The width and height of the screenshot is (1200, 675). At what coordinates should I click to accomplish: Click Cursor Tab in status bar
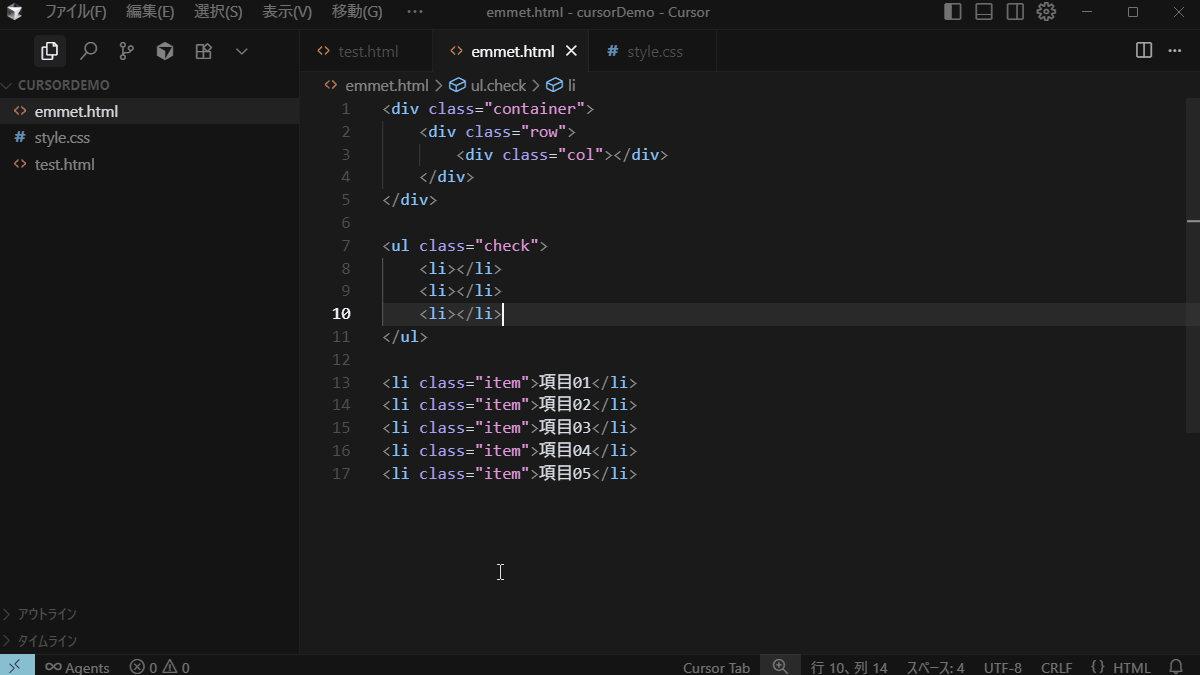[x=716, y=667]
